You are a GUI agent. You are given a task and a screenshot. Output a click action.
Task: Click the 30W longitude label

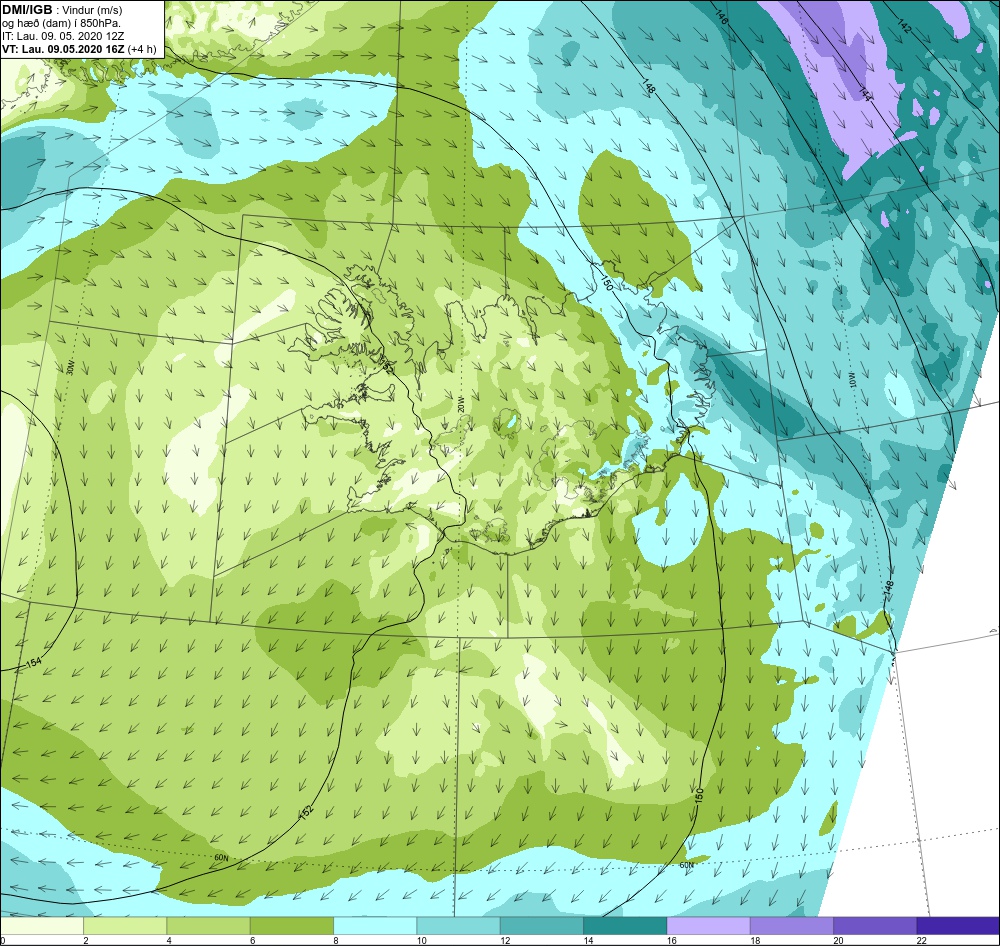pos(70,367)
